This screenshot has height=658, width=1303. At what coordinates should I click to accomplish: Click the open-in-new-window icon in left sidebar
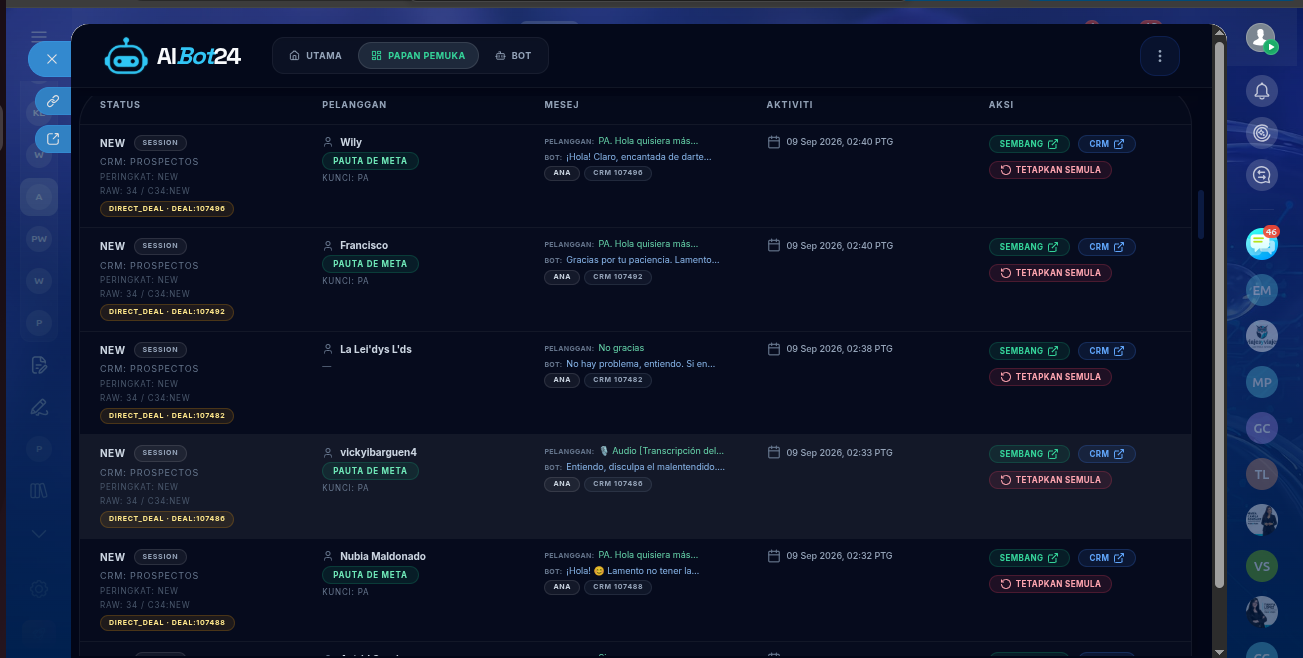(53, 139)
